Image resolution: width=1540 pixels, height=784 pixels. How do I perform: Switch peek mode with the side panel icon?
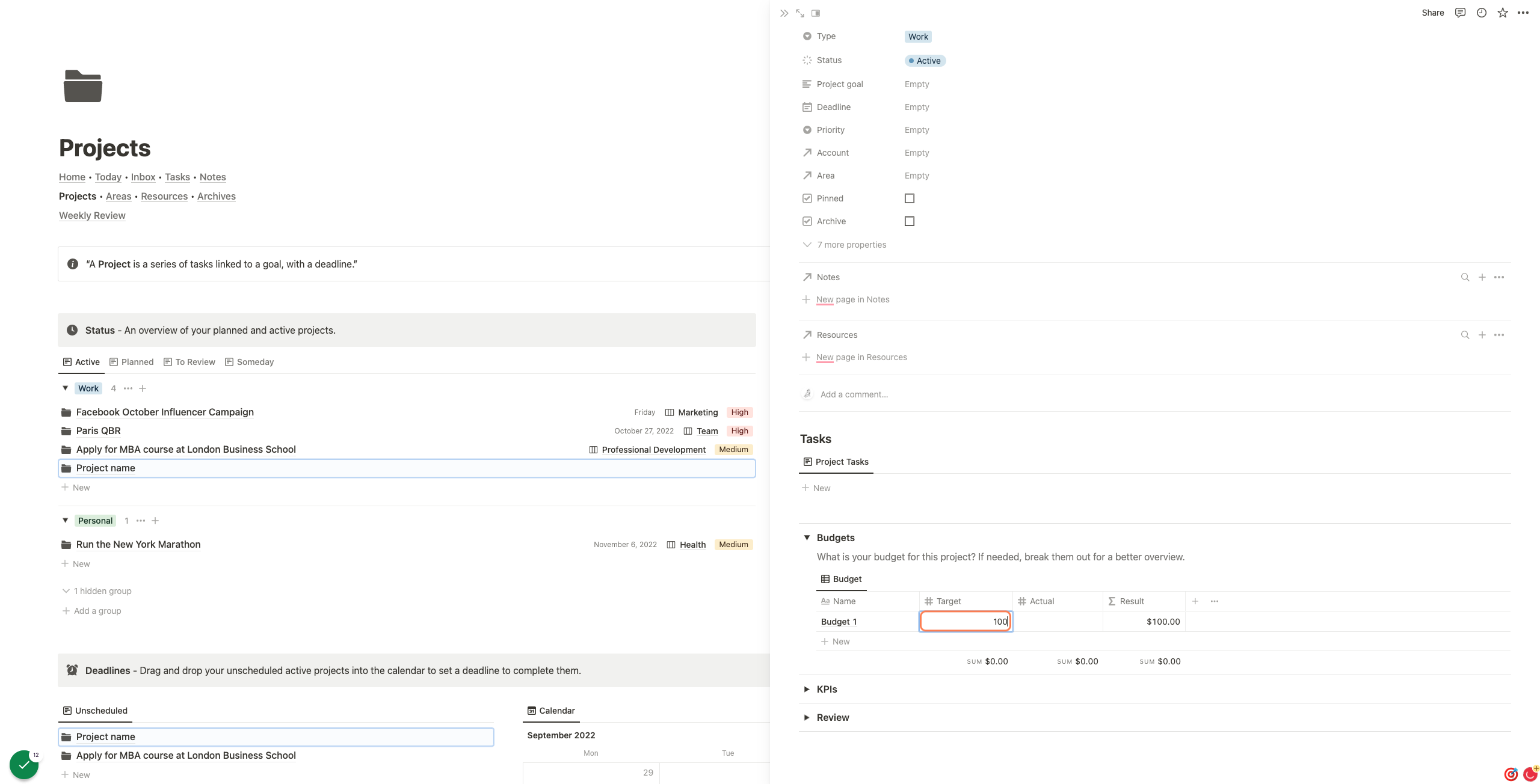(x=816, y=13)
